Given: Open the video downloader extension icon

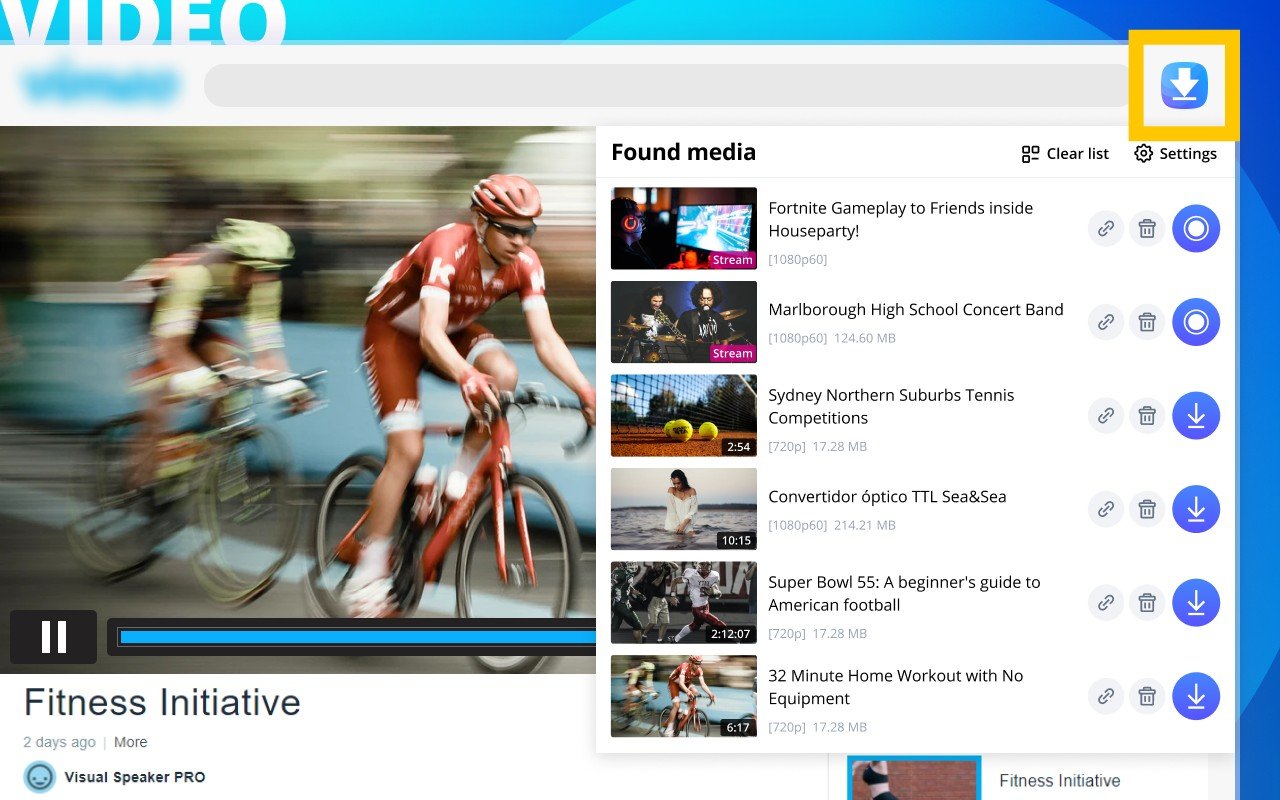Looking at the screenshot, I should point(1184,86).
